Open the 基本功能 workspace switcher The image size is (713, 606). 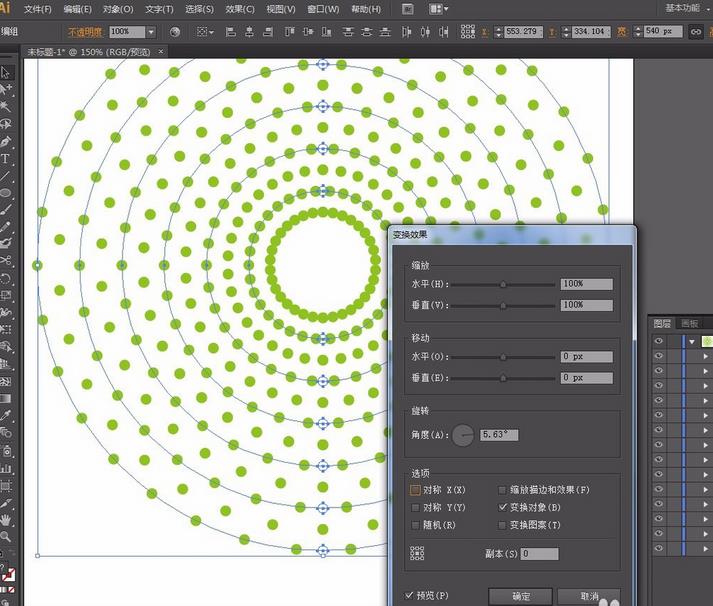click(x=687, y=8)
